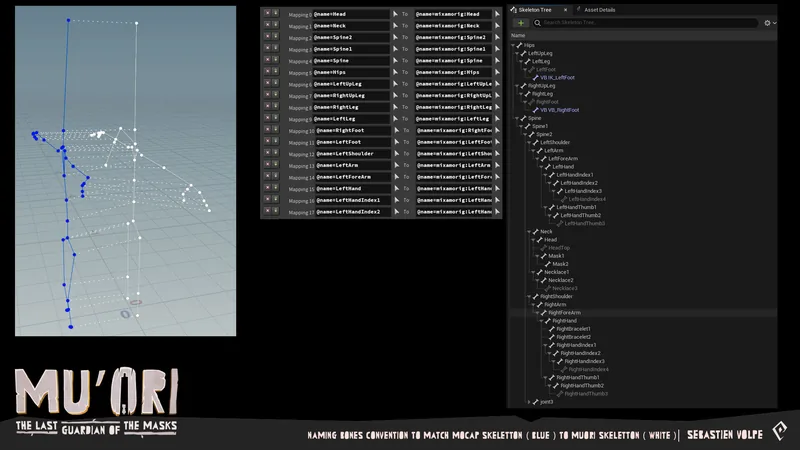Viewport: 800px width, 450px height.
Task: Click the selector arrow after @name=LeftLeg source field
Action: (395, 118)
